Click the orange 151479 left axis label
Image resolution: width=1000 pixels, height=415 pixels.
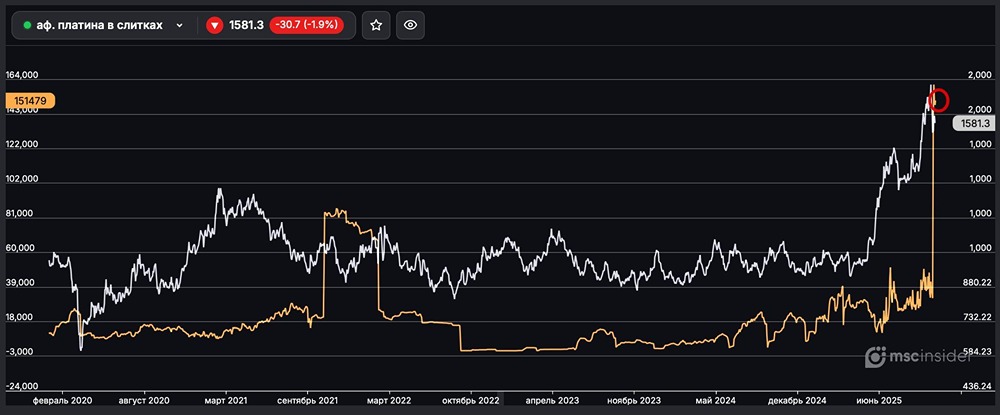30,101
